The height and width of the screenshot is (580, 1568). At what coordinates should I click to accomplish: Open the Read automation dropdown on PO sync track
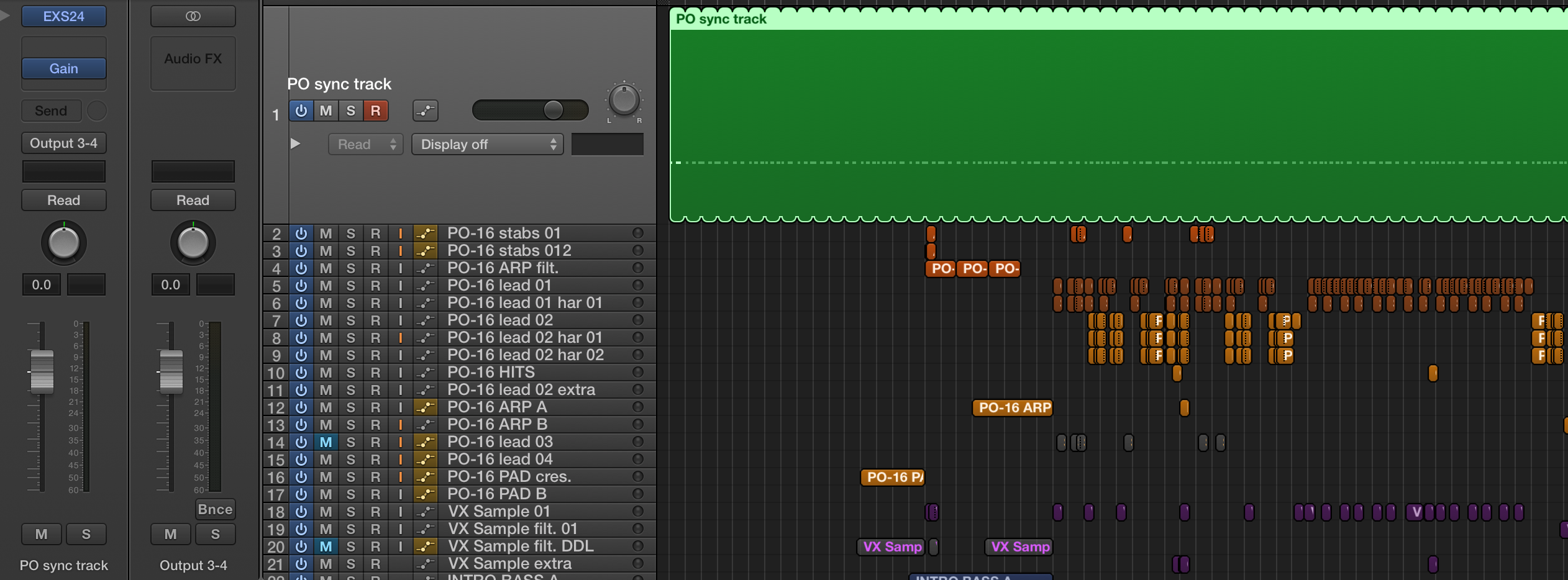click(365, 144)
